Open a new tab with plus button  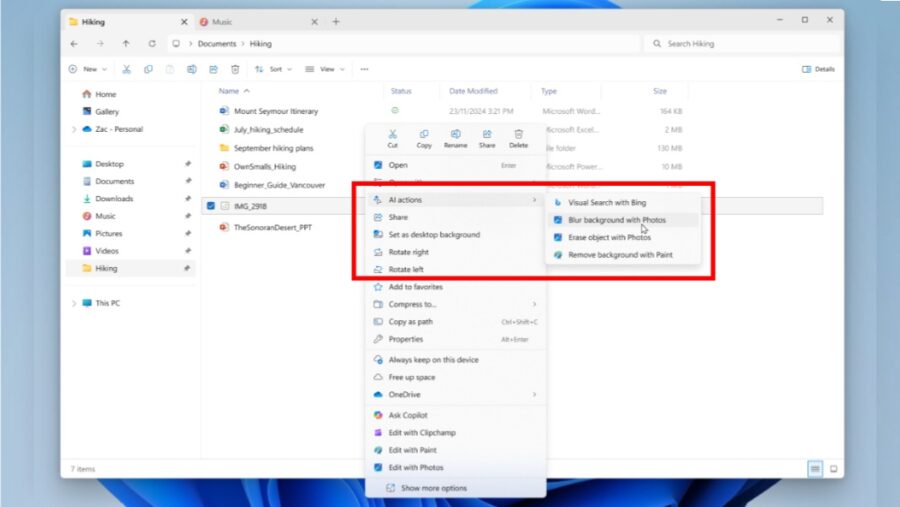click(x=336, y=22)
